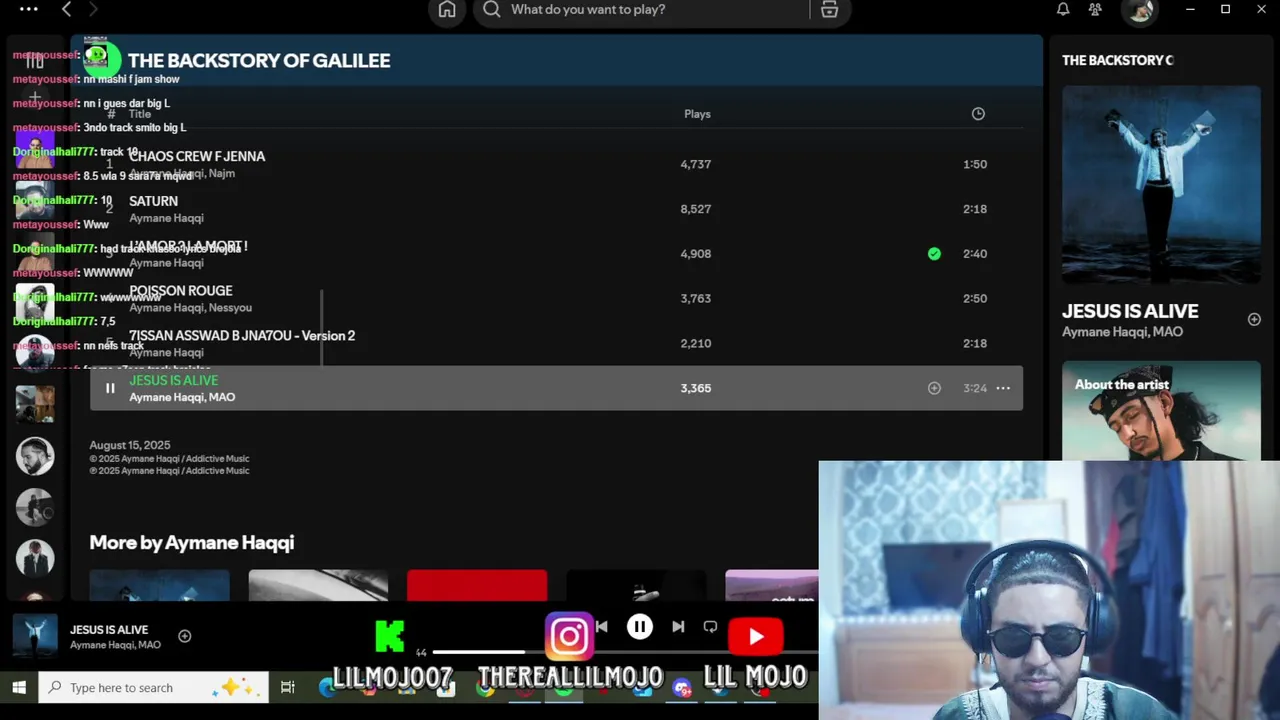Open Windows Task View
The height and width of the screenshot is (720, 1280).
[288, 688]
